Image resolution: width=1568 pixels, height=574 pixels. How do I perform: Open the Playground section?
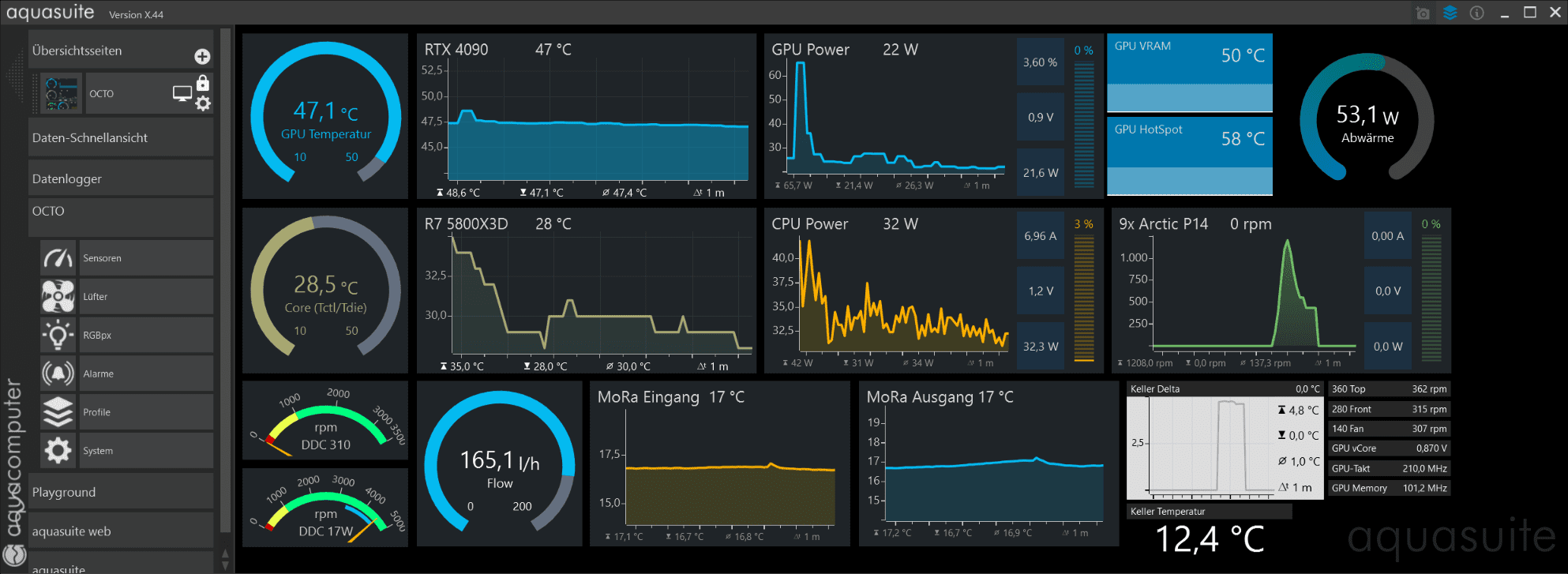121,492
